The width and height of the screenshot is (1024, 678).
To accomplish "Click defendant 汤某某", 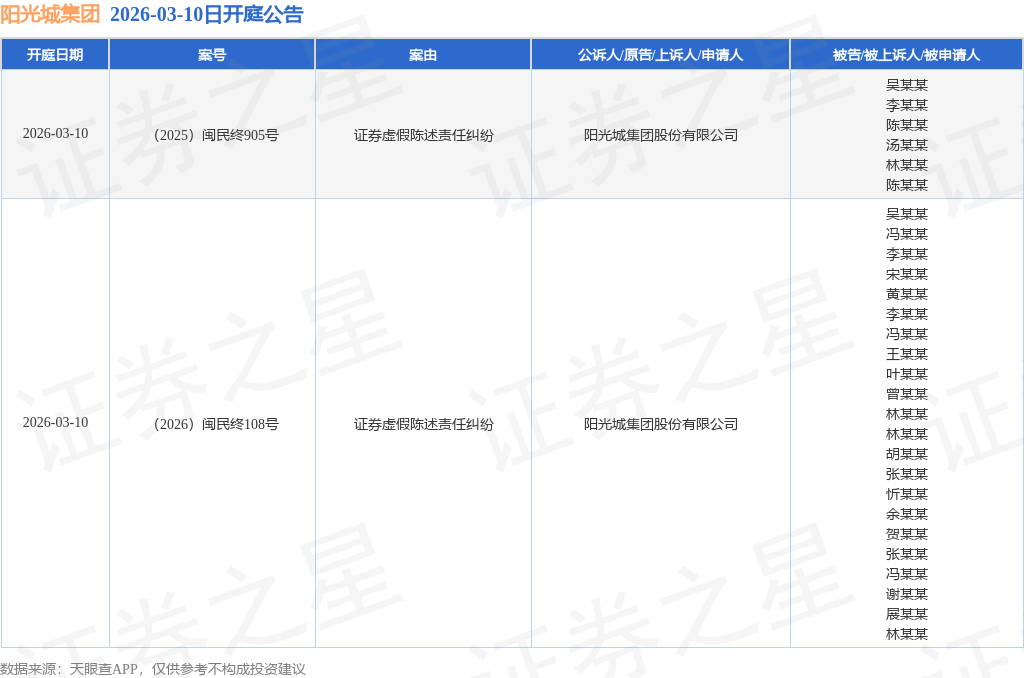I will pos(906,145).
